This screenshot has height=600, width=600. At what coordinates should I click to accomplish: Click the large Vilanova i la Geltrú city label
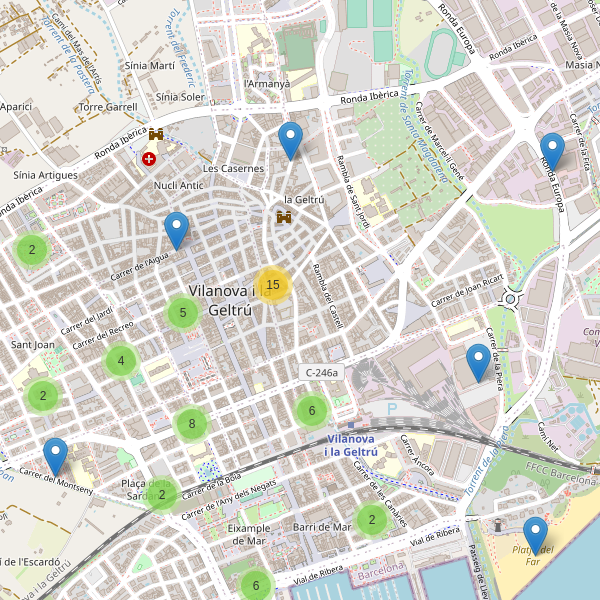click(228, 300)
